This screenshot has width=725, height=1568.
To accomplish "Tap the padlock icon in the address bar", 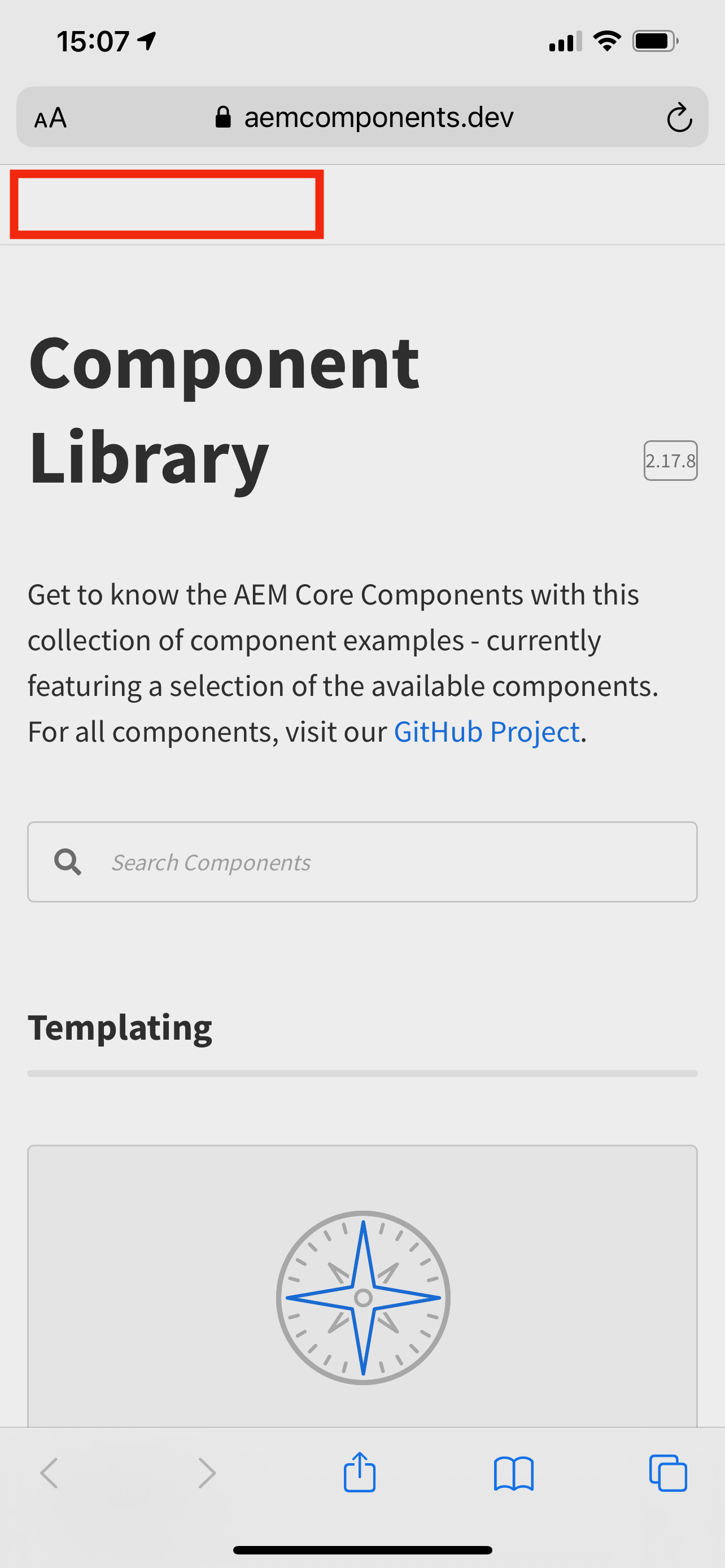I will 223,116.
